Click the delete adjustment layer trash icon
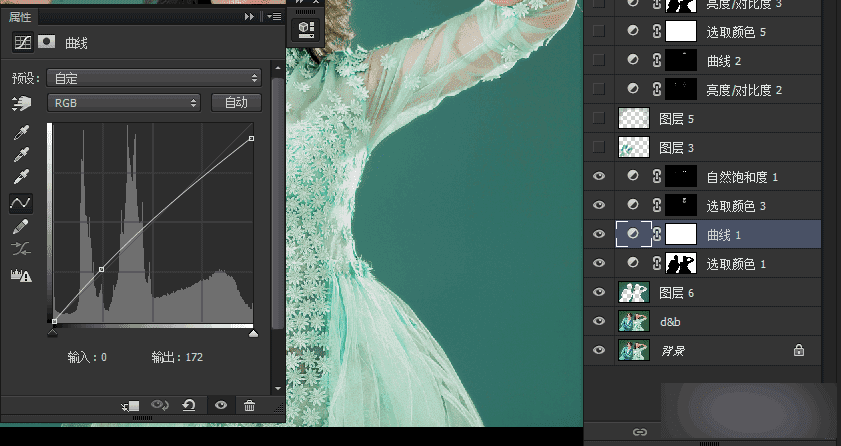841x446 pixels. click(250, 405)
